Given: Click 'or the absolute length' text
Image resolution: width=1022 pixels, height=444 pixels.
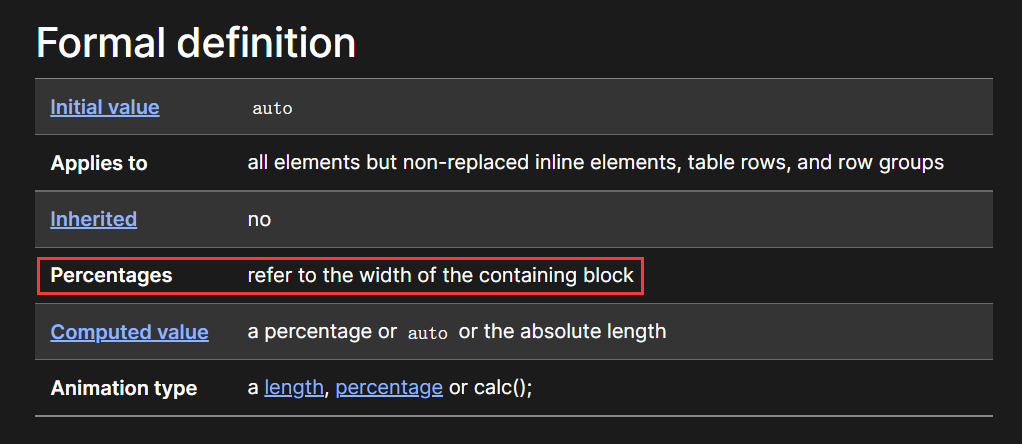Looking at the screenshot, I should (x=562, y=331).
